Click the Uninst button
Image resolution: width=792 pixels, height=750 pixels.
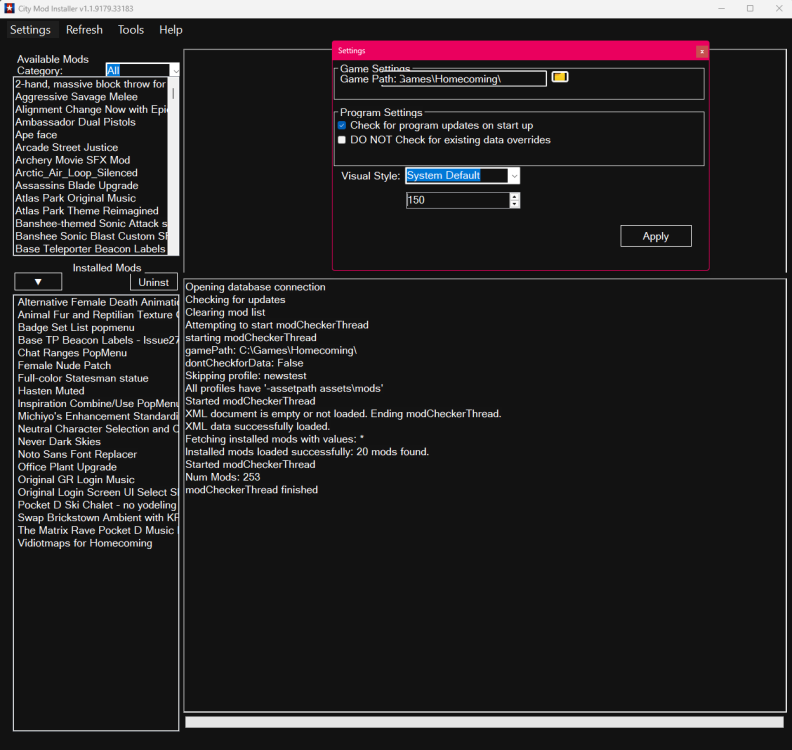[x=153, y=282]
